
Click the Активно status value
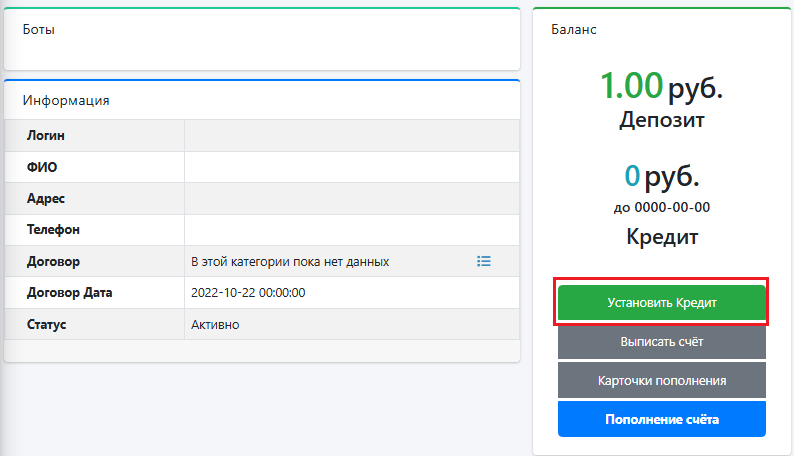215,324
